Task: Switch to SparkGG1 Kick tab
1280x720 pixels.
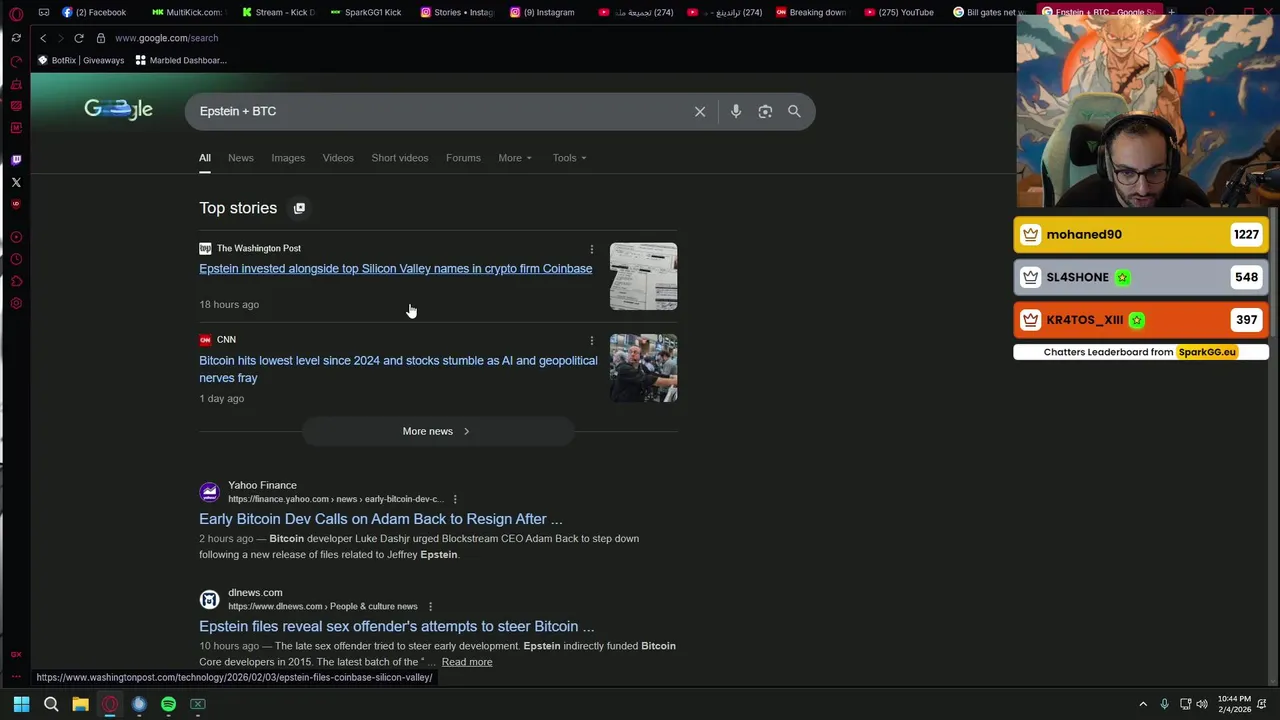Action: point(366,12)
